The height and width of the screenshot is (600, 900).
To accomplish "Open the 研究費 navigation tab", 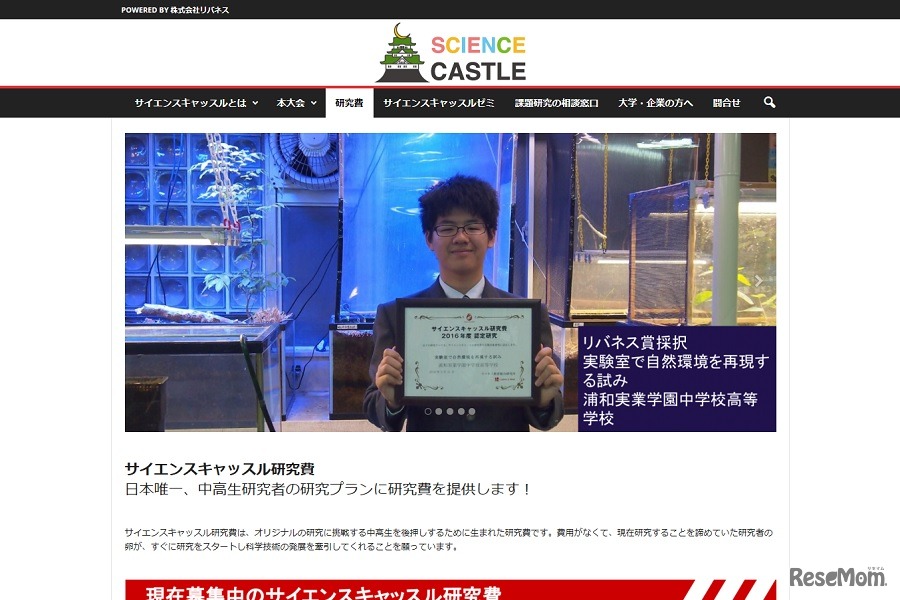I will coord(349,102).
